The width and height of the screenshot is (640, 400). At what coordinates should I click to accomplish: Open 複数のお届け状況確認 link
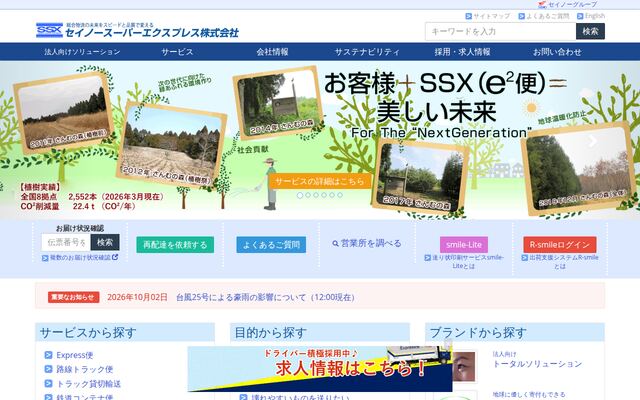click(80, 258)
